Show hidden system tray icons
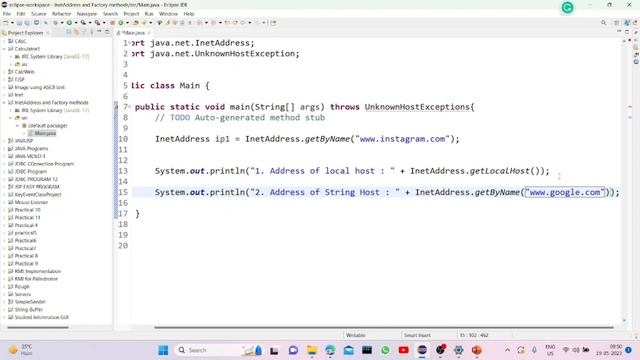Image resolution: width=640 pixels, height=360 pixels. coord(507,350)
